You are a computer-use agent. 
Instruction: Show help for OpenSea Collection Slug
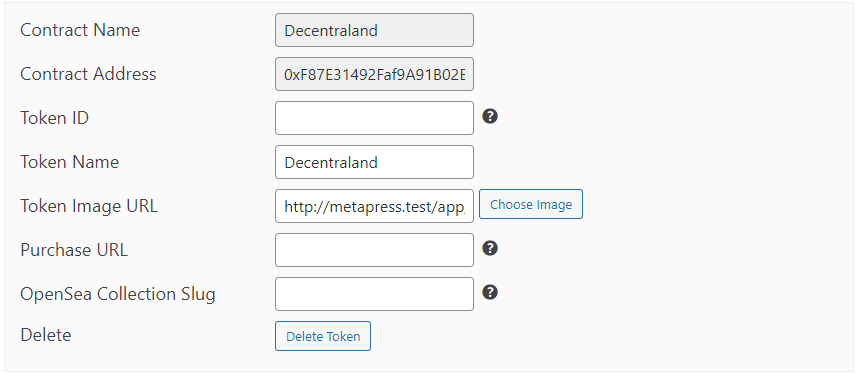tap(490, 292)
